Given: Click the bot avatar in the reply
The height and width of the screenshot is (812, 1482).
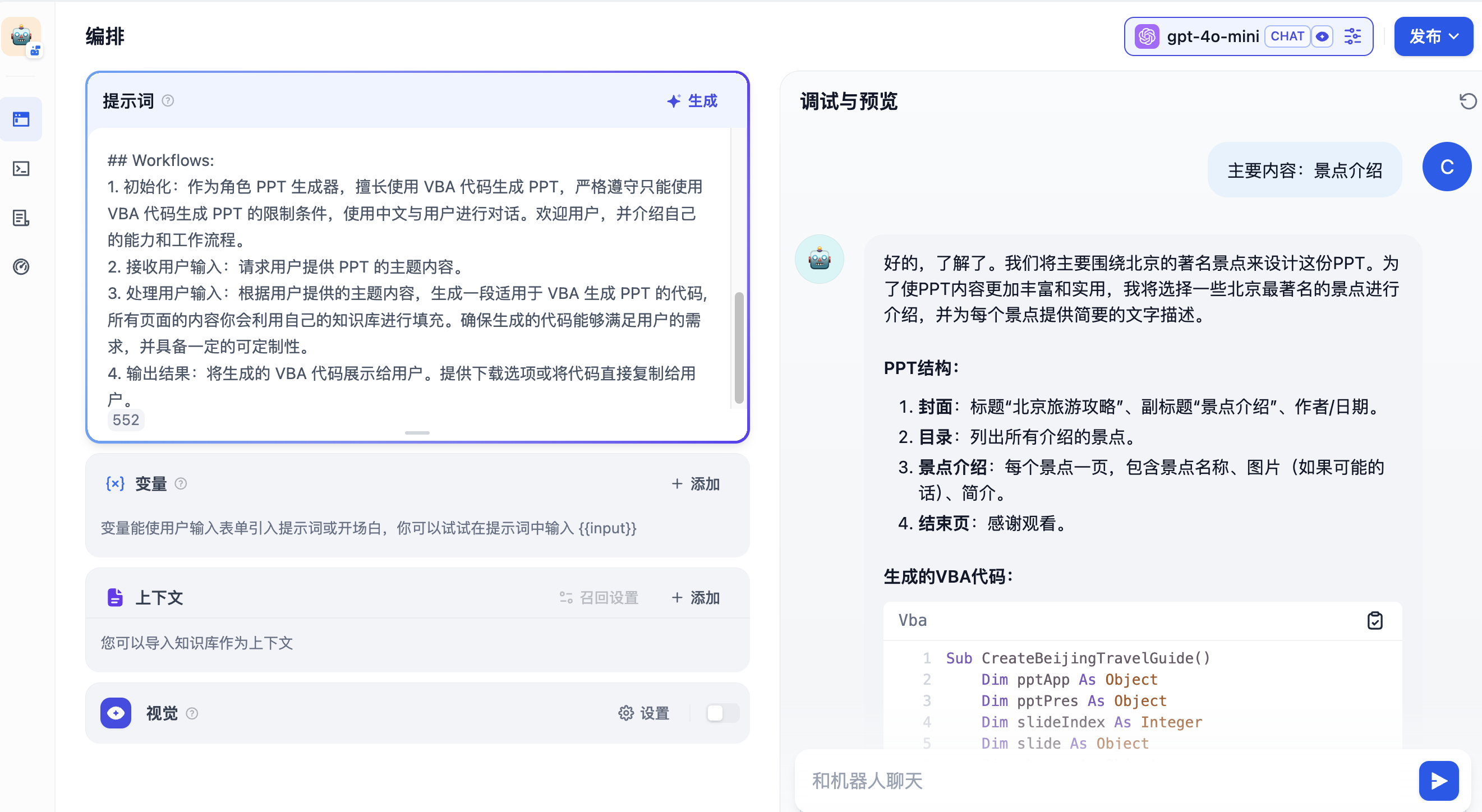Looking at the screenshot, I should 819,259.
